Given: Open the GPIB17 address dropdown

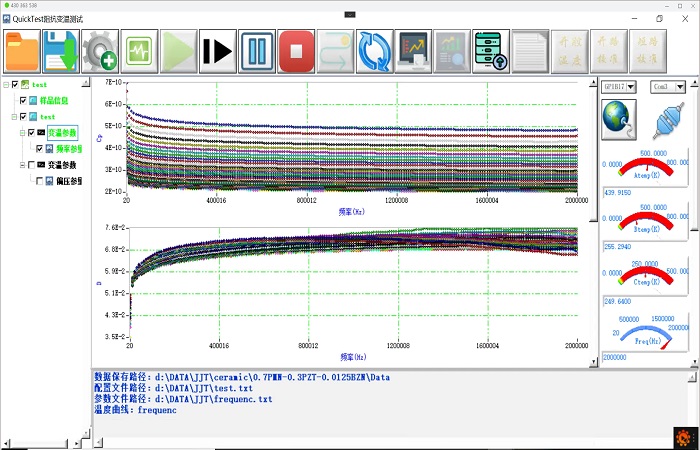Looking at the screenshot, I should click(631, 87).
